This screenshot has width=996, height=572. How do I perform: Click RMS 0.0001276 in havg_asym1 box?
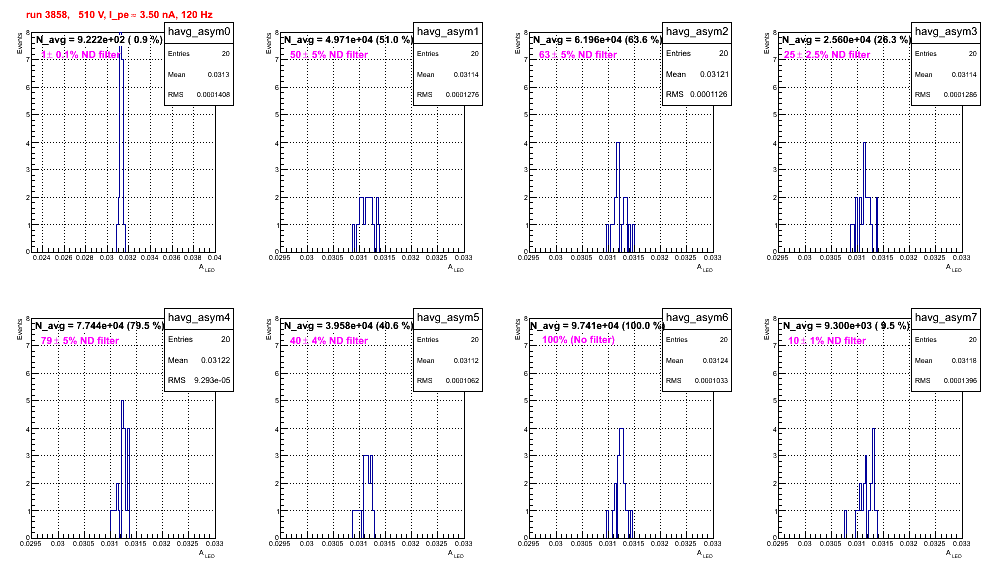(x=448, y=95)
